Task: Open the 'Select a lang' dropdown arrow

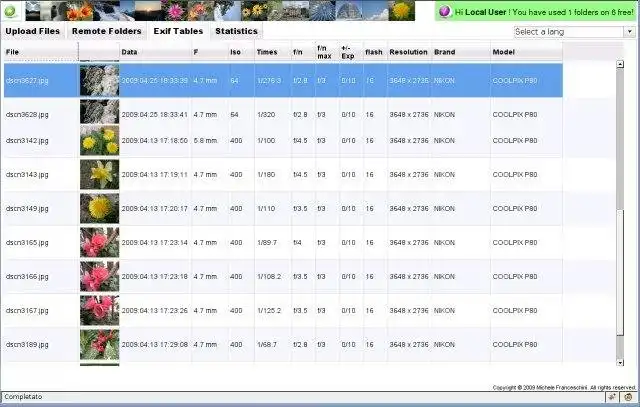Action: (x=630, y=31)
